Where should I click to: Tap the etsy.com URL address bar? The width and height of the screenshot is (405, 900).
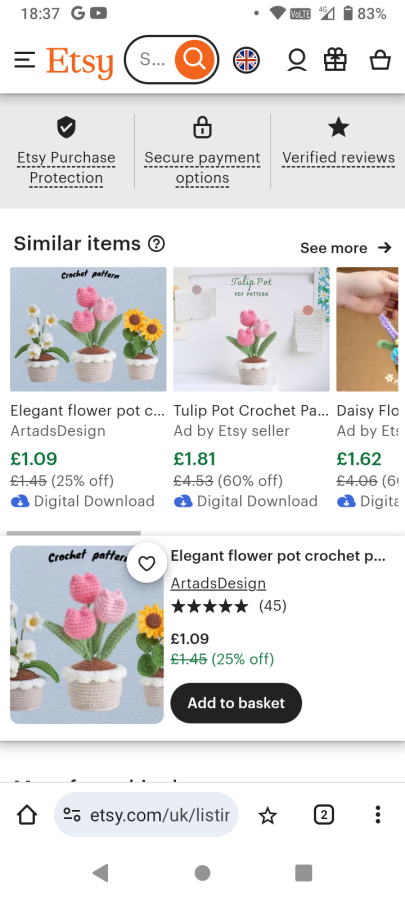coord(146,815)
